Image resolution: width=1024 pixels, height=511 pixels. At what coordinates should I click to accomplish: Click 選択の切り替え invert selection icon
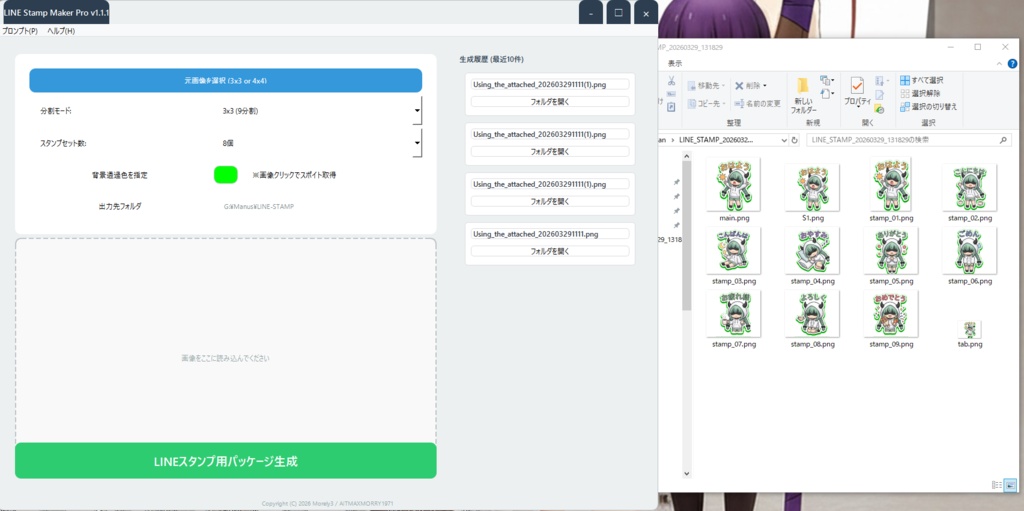tap(905, 107)
